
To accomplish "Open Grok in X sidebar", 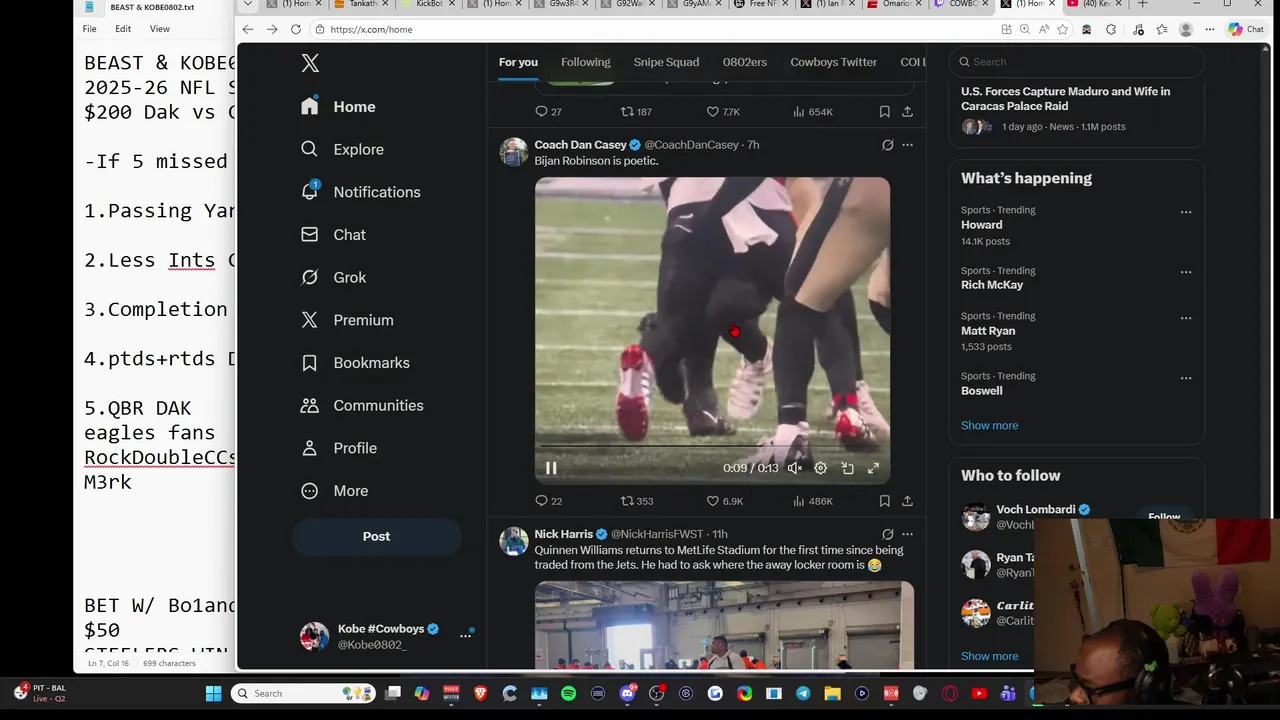I will pos(333,277).
